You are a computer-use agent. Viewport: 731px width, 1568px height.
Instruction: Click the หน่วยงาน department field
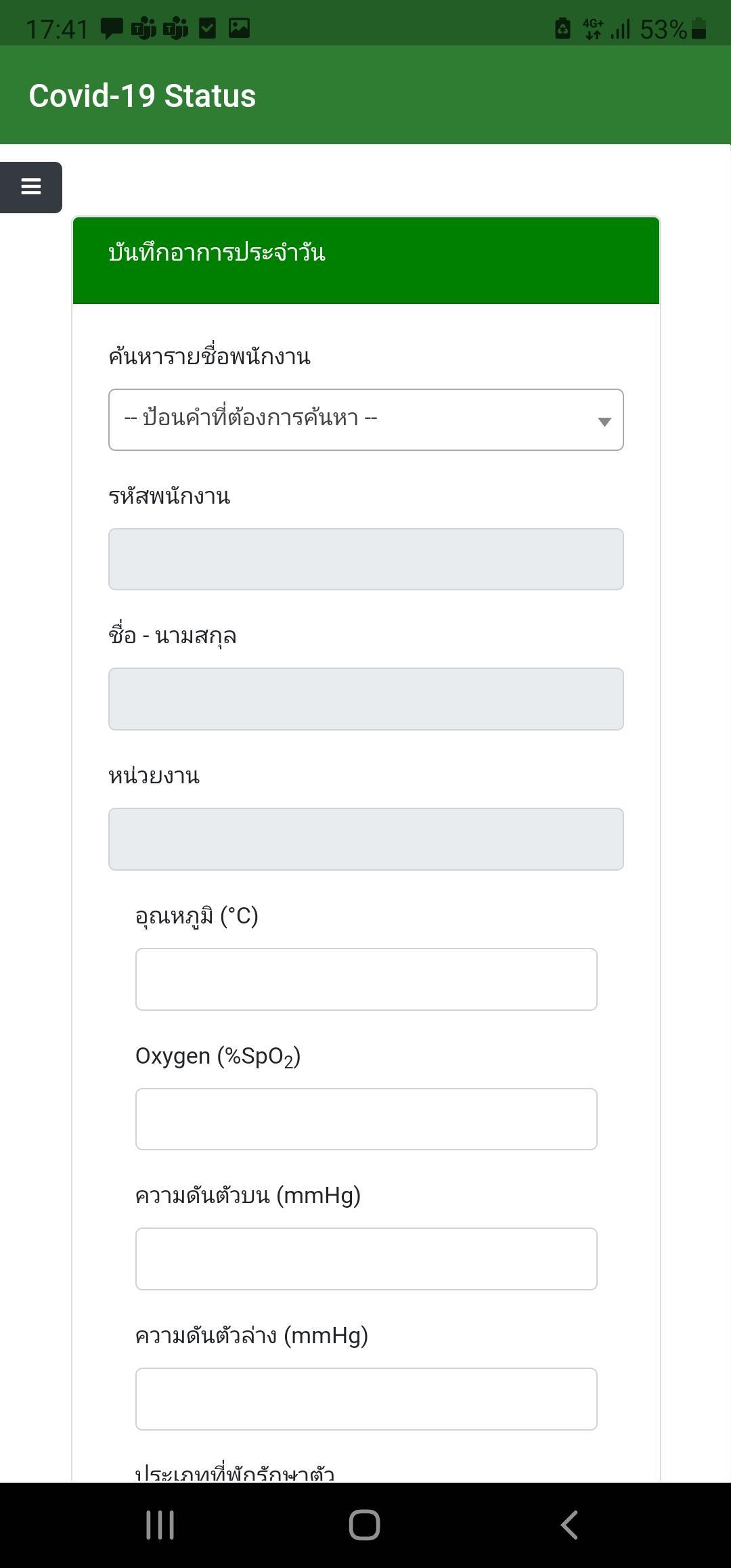(x=365, y=839)
